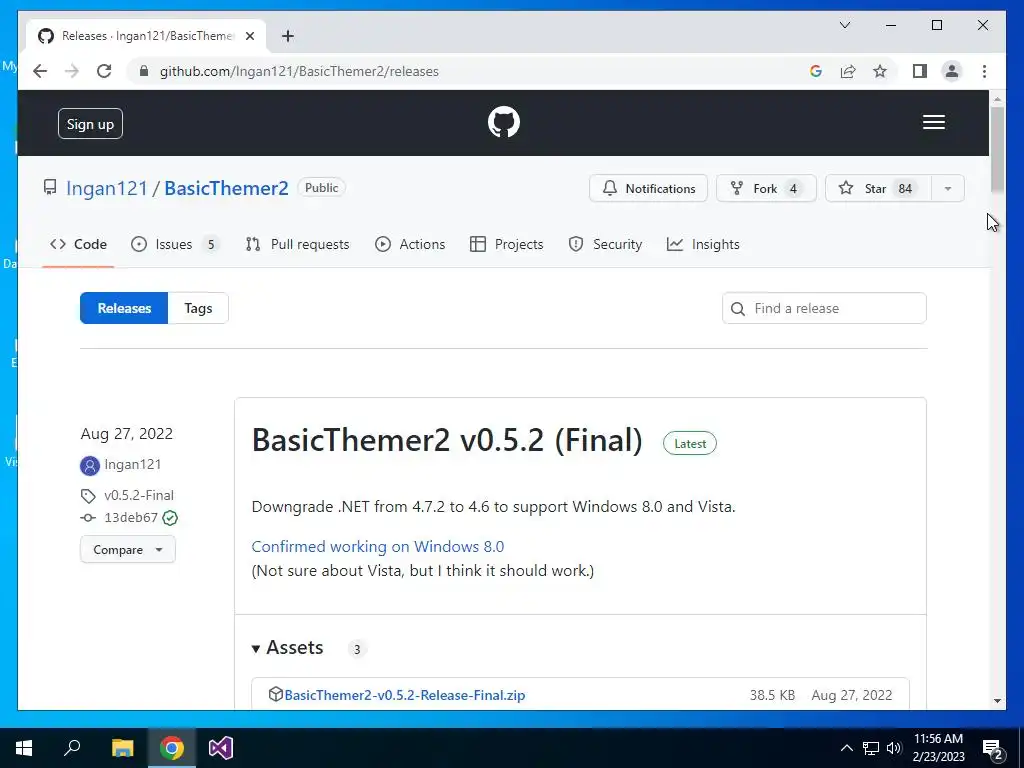Fork the repository
Viewport: 1024px width, 768px height.
coord(766,189)
